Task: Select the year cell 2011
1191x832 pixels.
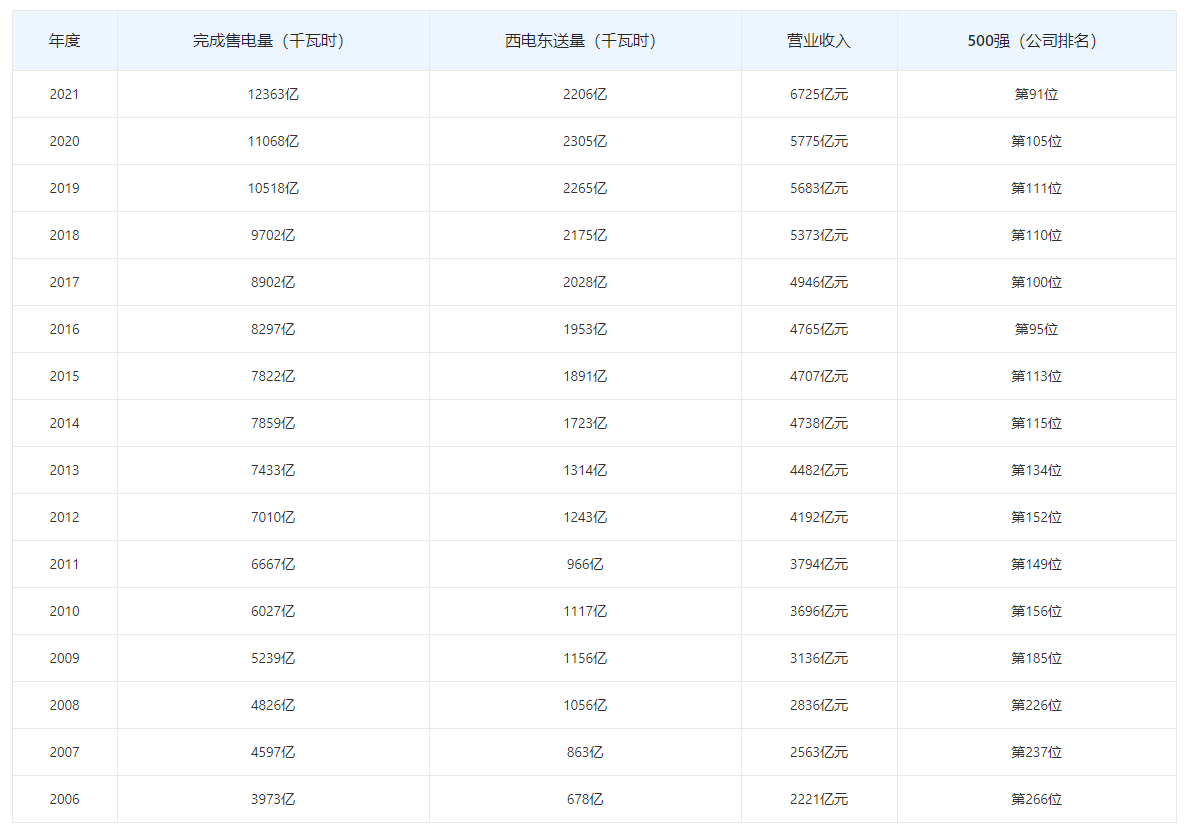Action: [x=65, y=565]
